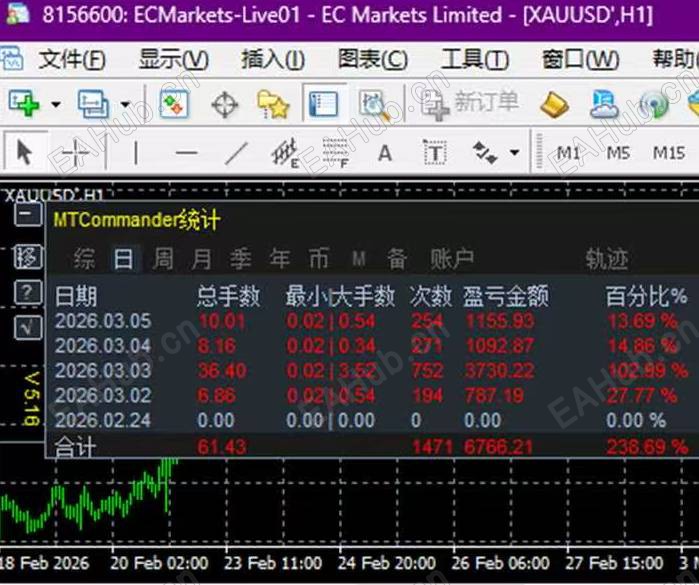
Task: Open the 工具(T) menu
Action: click(x=475, y=59)
